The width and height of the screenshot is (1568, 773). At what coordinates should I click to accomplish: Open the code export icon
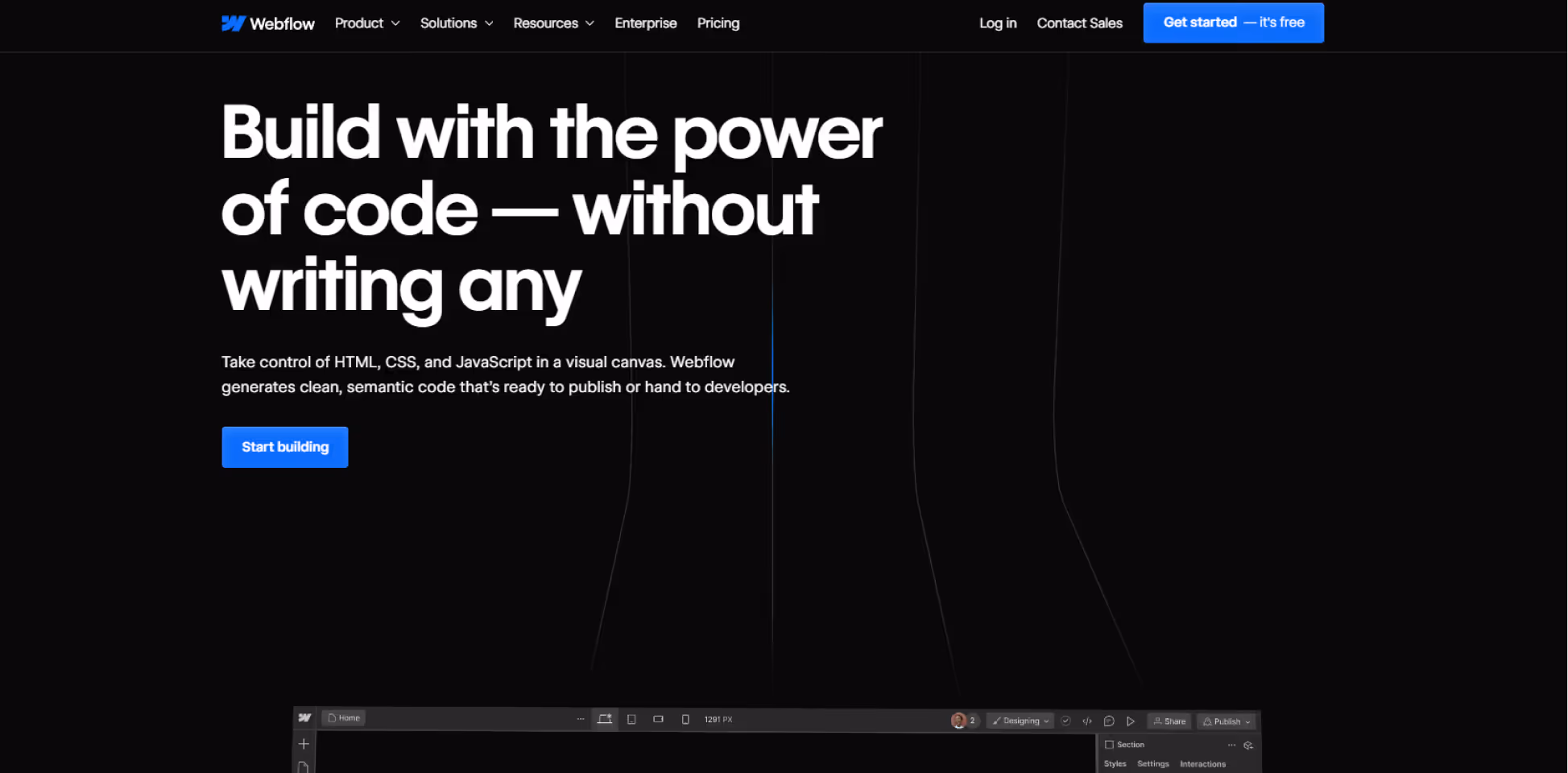(x=1087, y=721)
